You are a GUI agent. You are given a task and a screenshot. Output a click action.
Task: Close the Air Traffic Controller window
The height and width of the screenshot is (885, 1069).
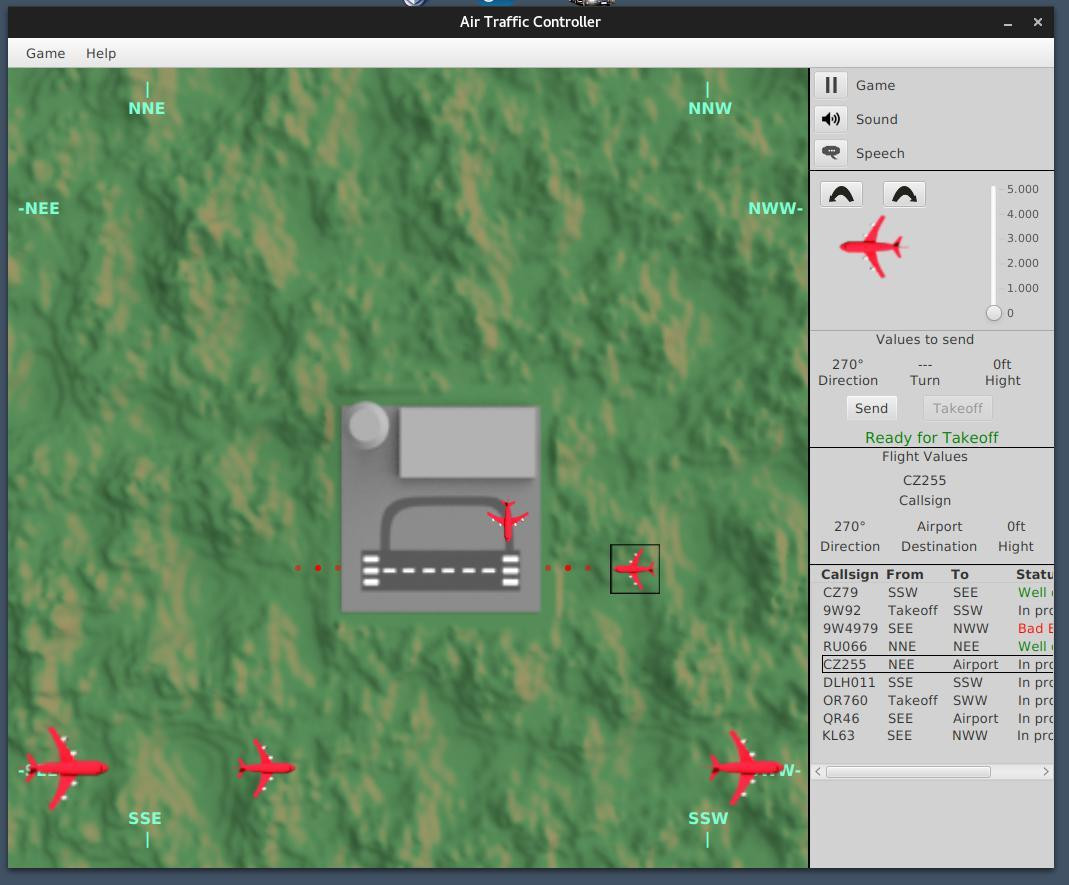click(1038, 22)
